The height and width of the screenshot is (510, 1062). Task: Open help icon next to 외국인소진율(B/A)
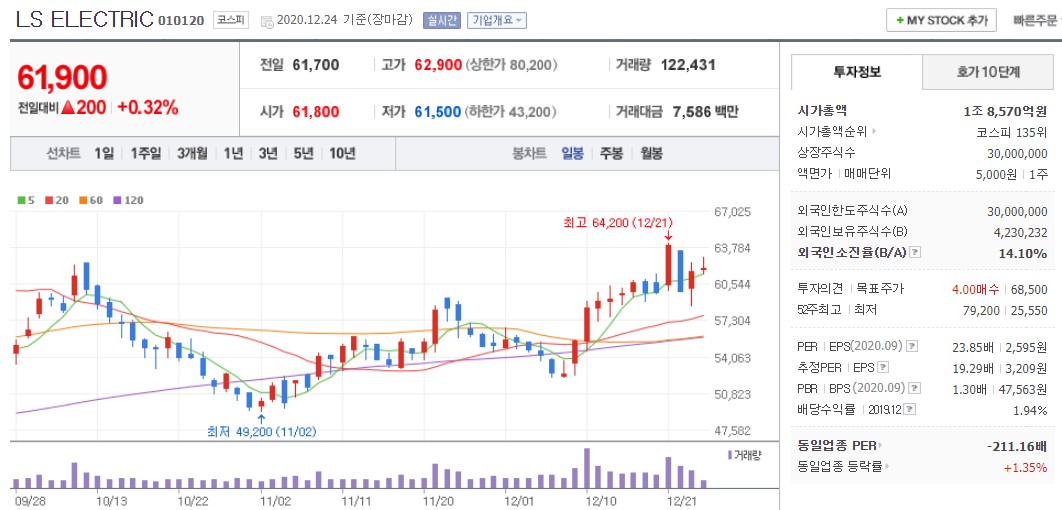click(x=915, y=253)
